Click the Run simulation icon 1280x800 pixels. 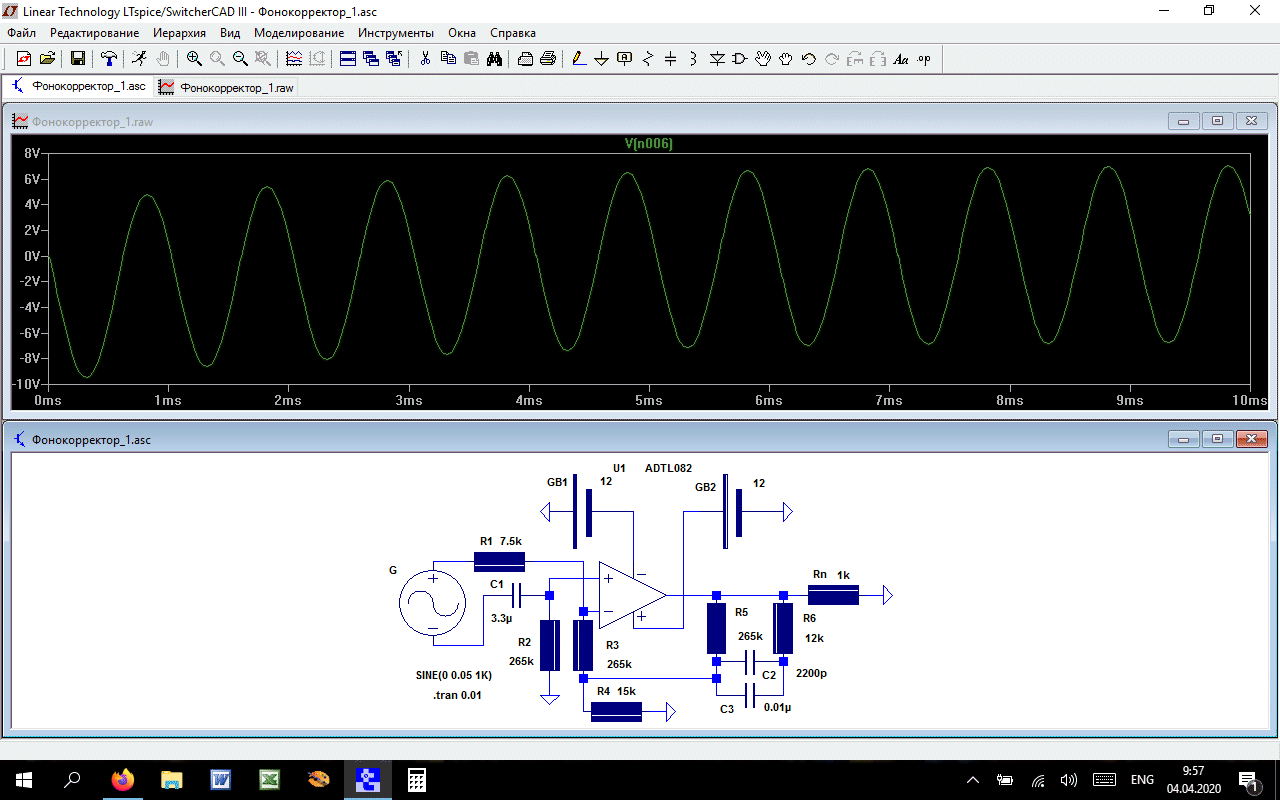coord(139,59)
